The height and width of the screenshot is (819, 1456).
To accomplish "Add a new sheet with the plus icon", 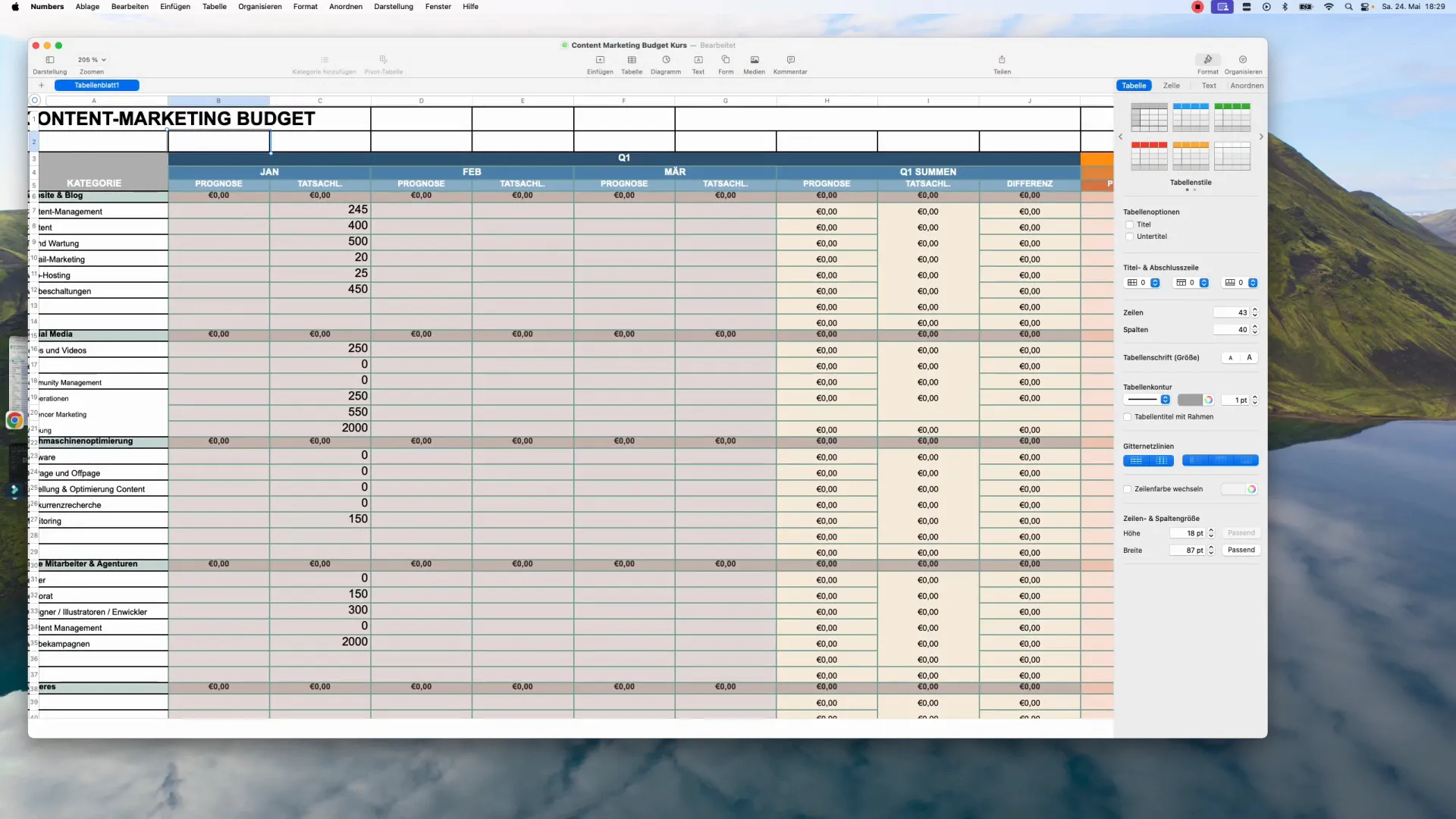I will pyautogui.click(x=42, y=86).
